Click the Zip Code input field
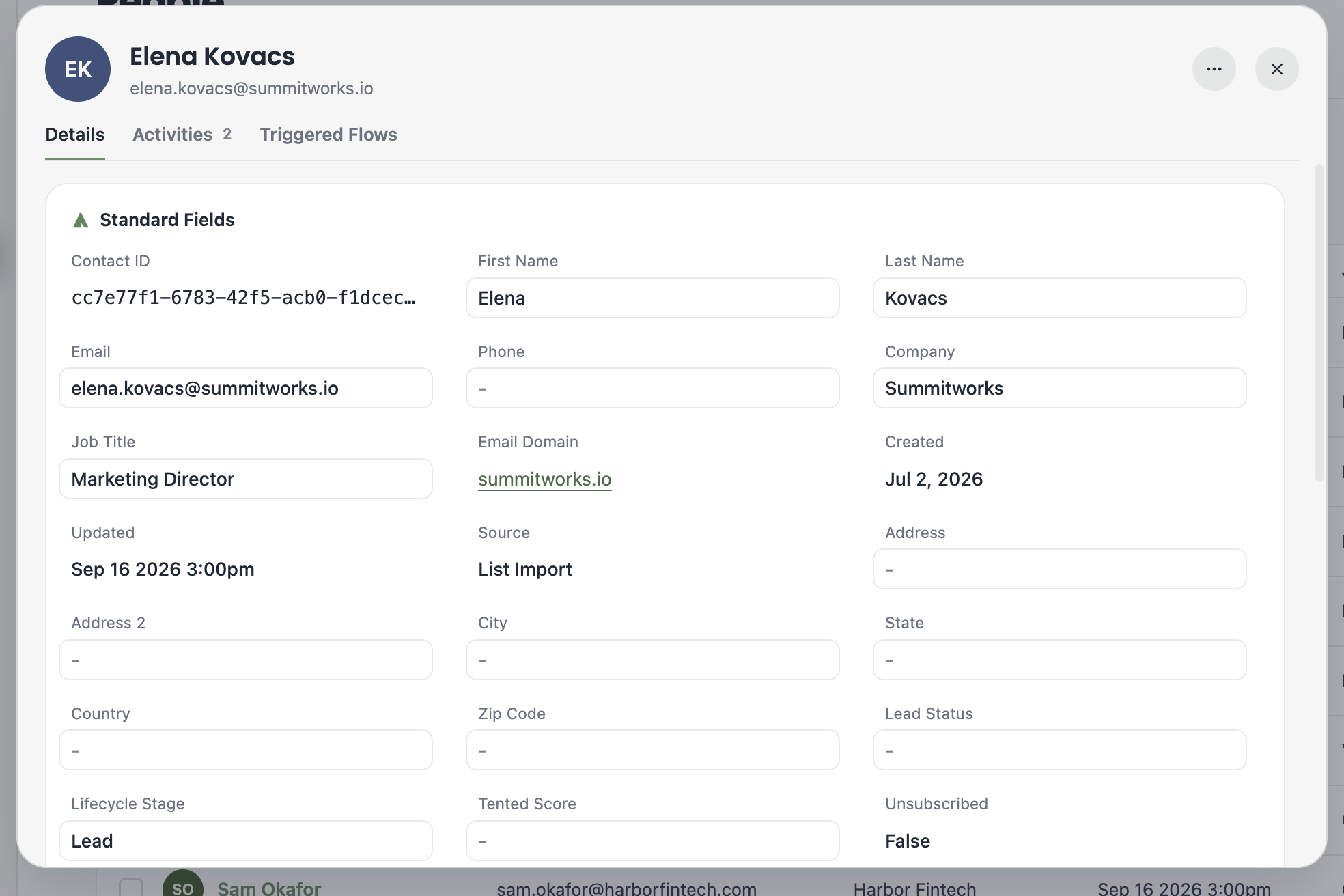 pyautogui.click(x=652, y=750)
